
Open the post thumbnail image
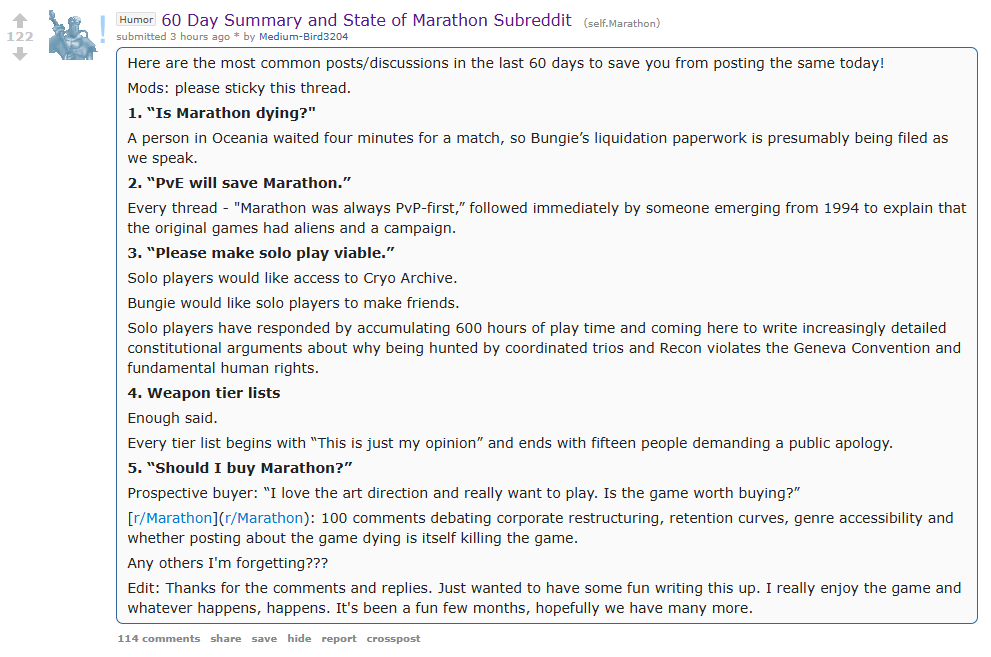click(73, 35)
